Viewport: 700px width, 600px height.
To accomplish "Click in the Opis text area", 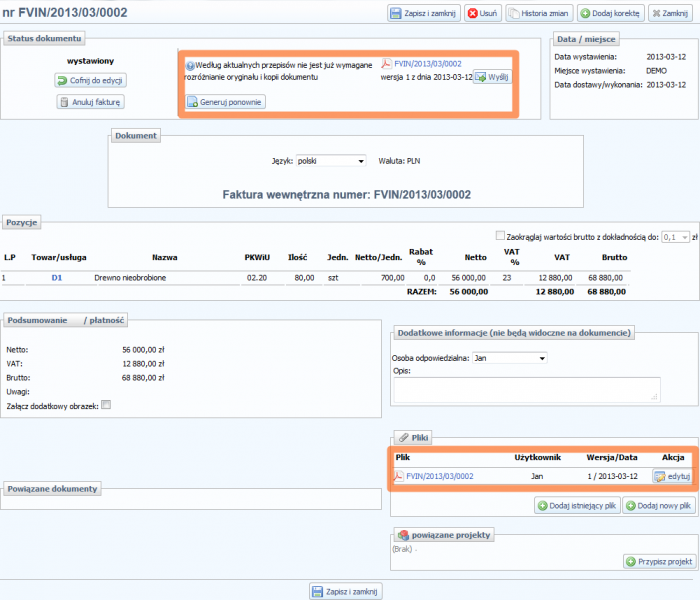I will coord(527,390).
